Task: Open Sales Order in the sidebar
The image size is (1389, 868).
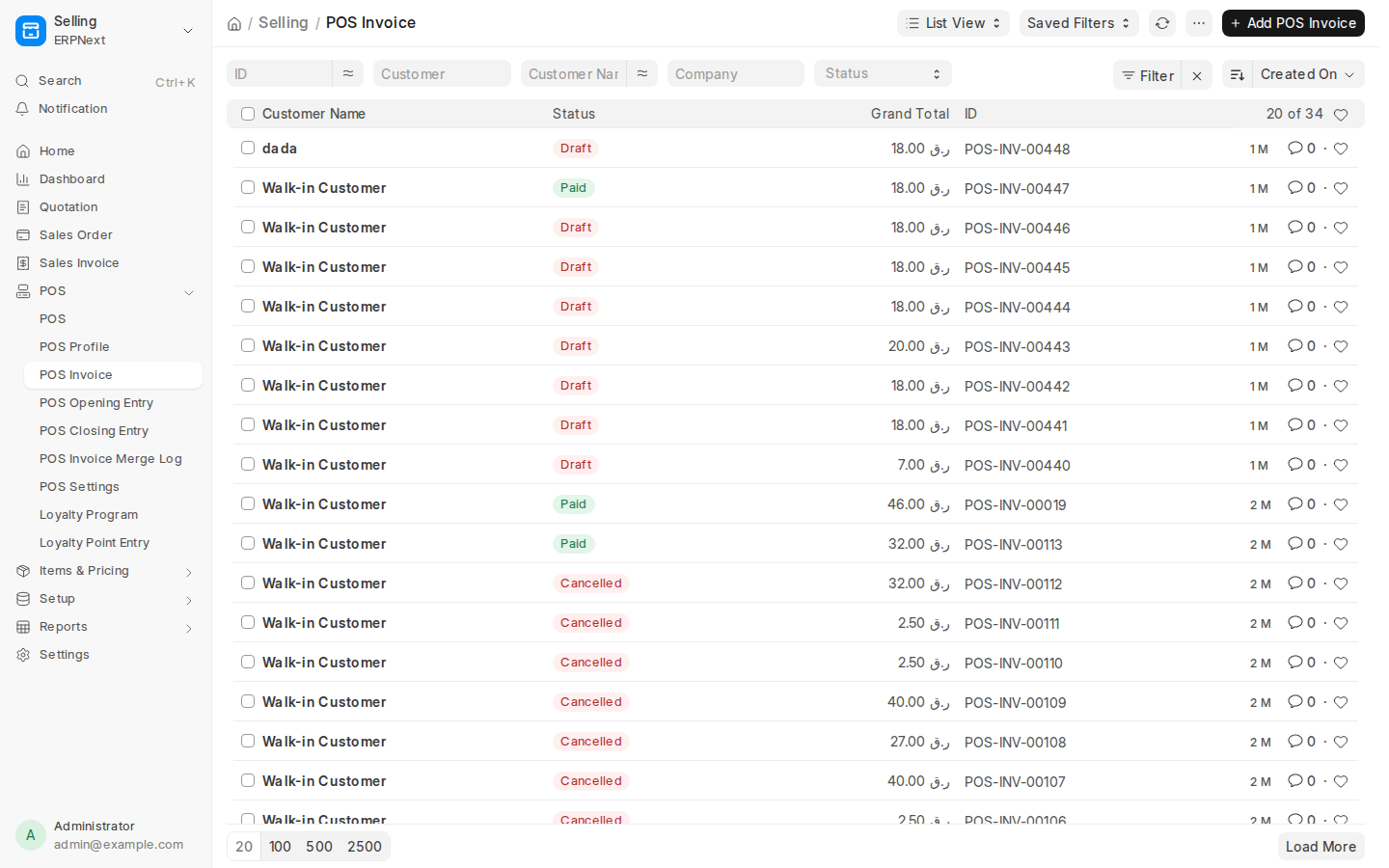Action: (106, 235)
